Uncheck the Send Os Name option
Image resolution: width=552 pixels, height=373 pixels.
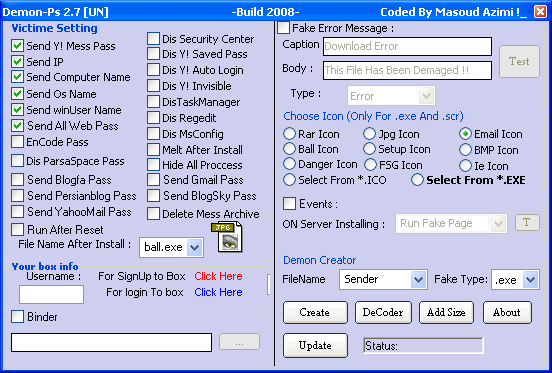[x=17, y=94]
